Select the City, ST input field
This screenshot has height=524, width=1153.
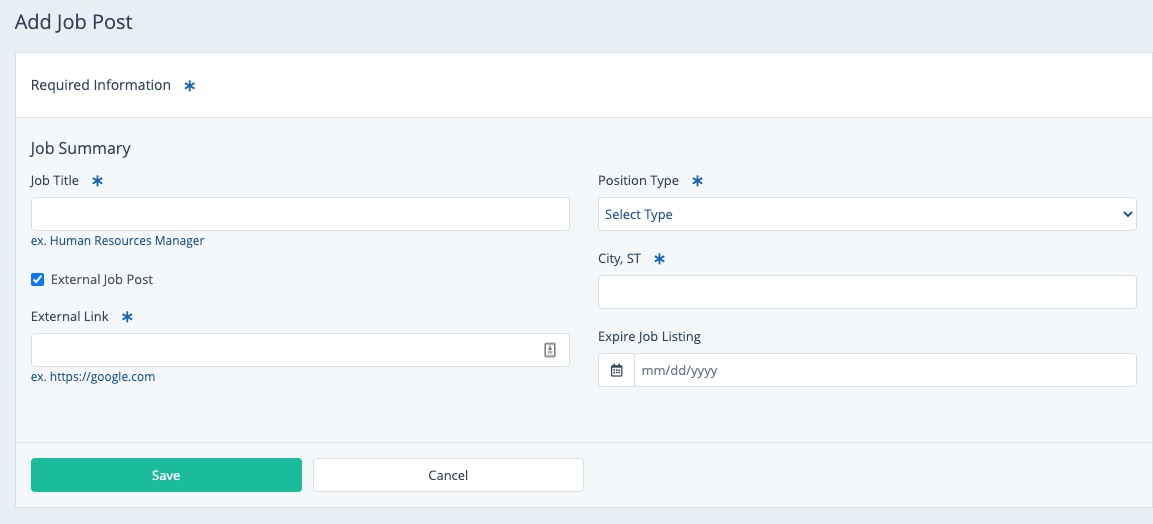pyautogui.click(x=866, y=292)
